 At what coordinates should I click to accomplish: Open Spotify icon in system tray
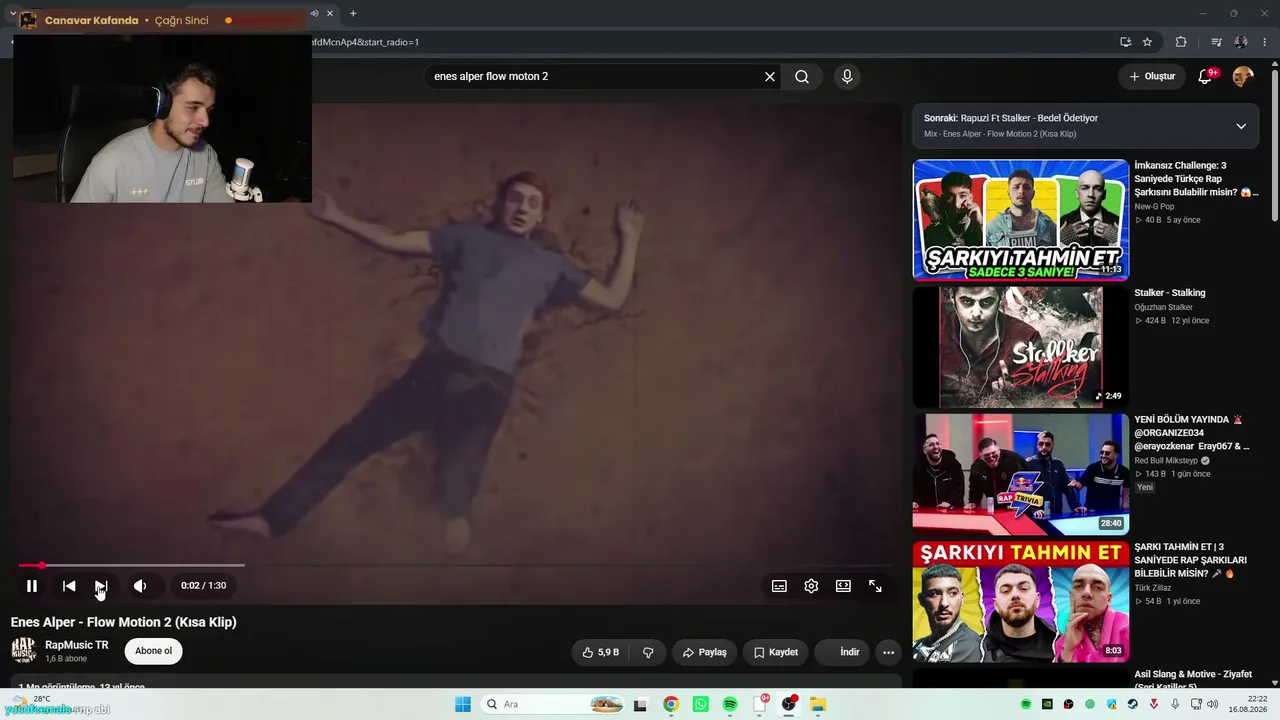(1025, 704)
